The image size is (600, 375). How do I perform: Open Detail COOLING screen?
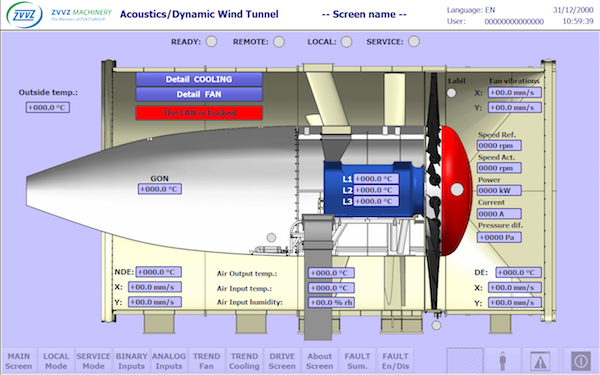199,79
